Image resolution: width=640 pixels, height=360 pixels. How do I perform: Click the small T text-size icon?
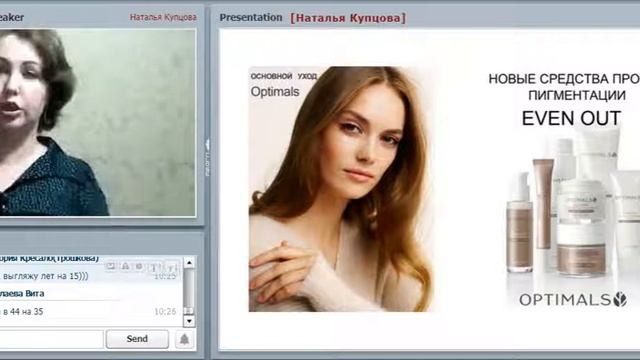tap(171, 268)
